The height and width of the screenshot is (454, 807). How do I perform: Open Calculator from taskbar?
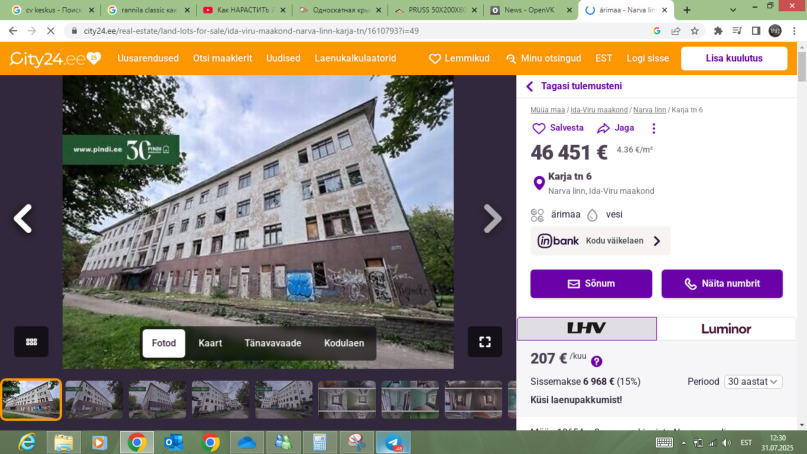click(x=320, y=442)
